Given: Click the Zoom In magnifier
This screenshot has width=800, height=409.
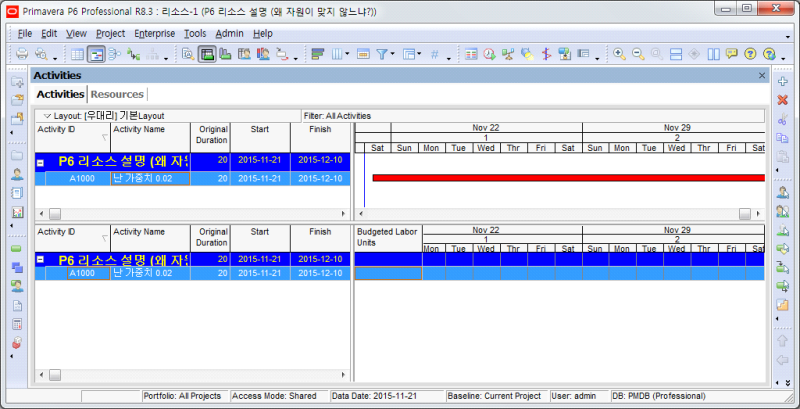Looking at the screenshot, I should 619,54.
